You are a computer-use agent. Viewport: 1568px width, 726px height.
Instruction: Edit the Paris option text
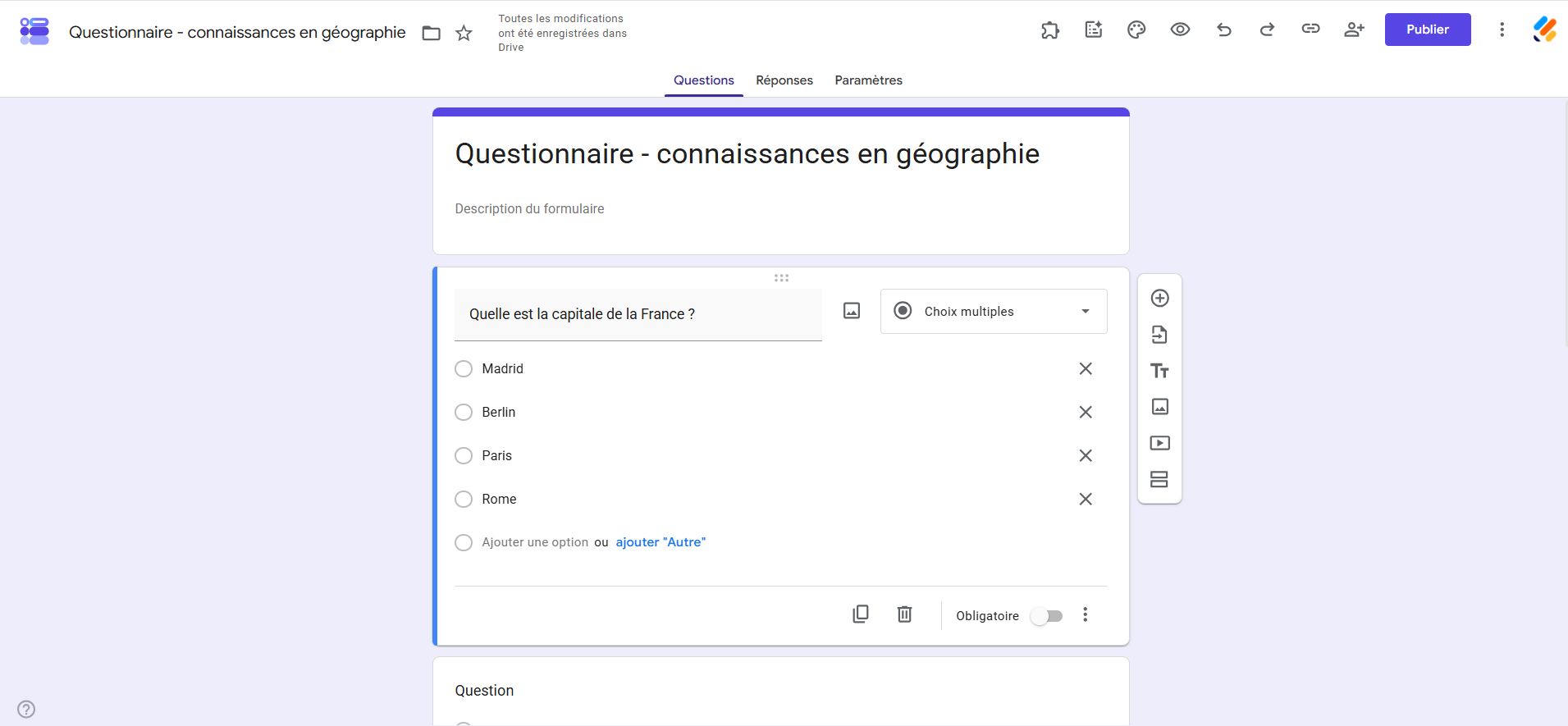(497, 456)
